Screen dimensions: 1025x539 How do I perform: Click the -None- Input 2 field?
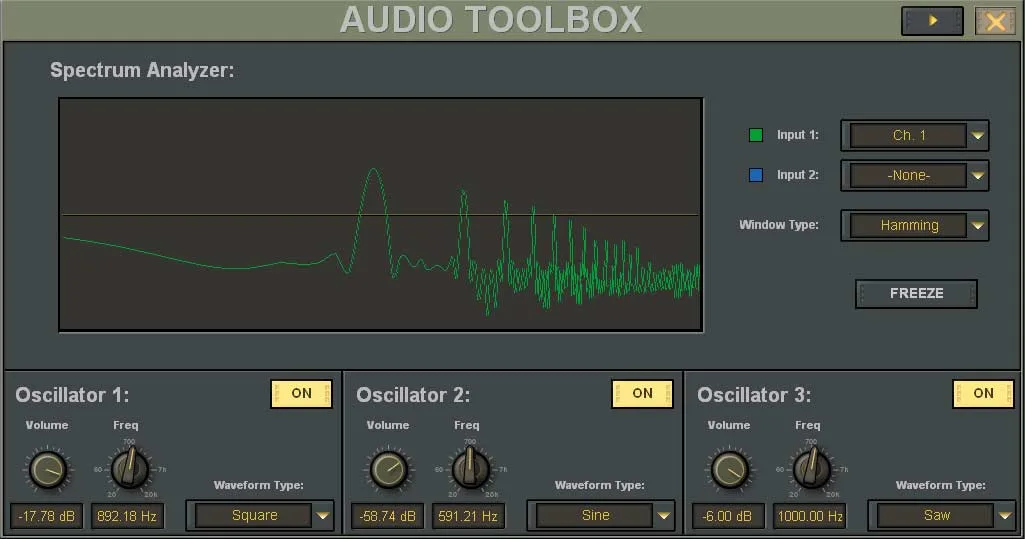coord(909,176)
